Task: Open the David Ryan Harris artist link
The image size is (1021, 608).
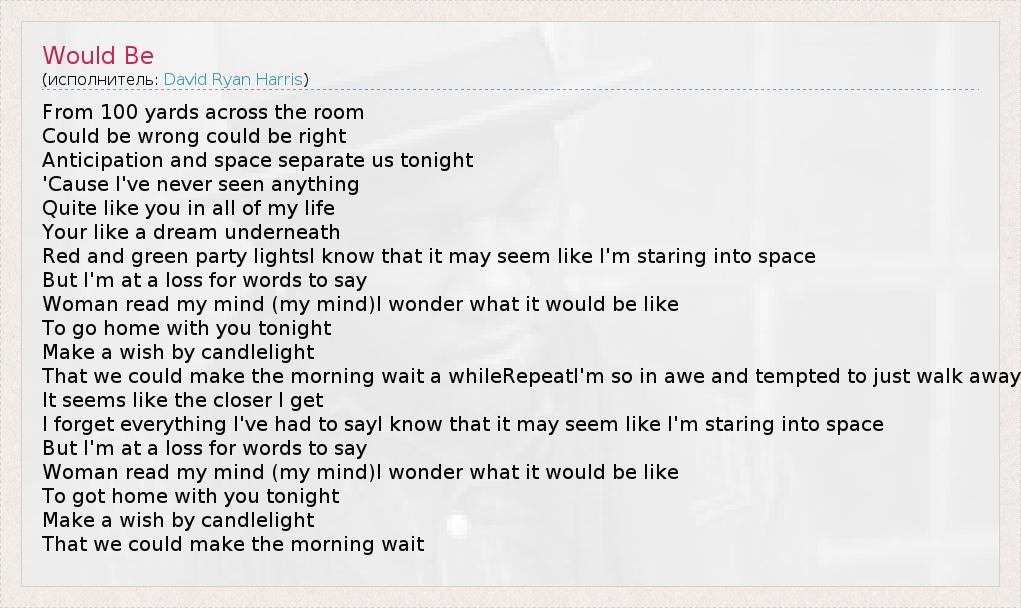Action: point(233,79)
